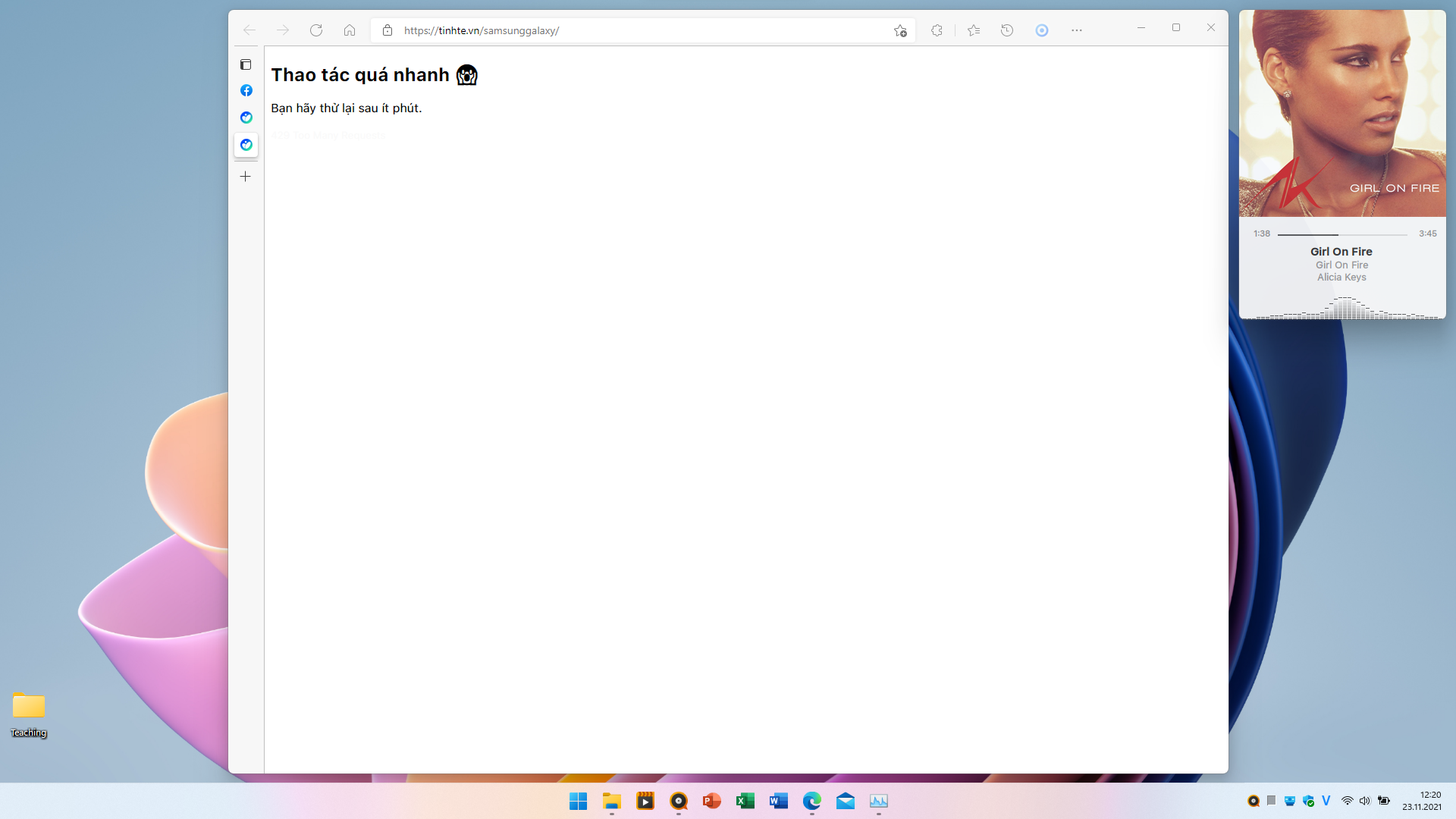Go to the browser Home page
This screenshot has width=1456, height=819.
point(350,30)
